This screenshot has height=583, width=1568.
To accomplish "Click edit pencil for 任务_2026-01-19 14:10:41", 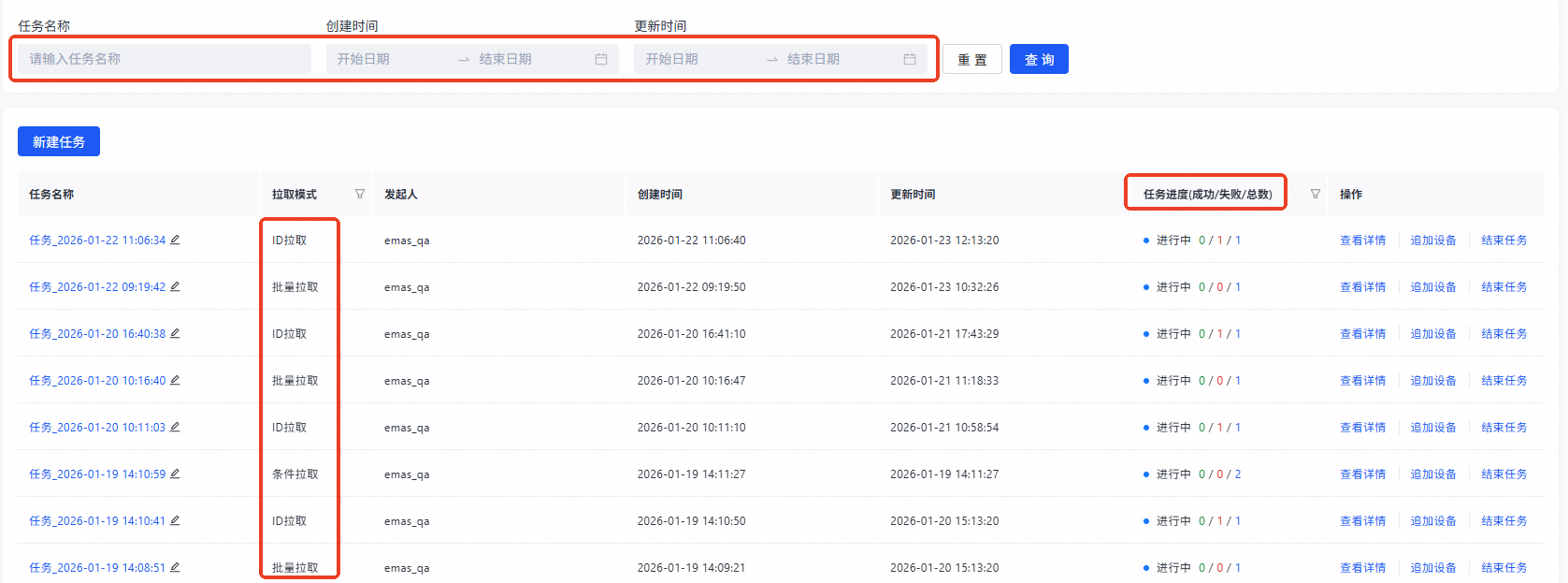I will pos(175,520).
